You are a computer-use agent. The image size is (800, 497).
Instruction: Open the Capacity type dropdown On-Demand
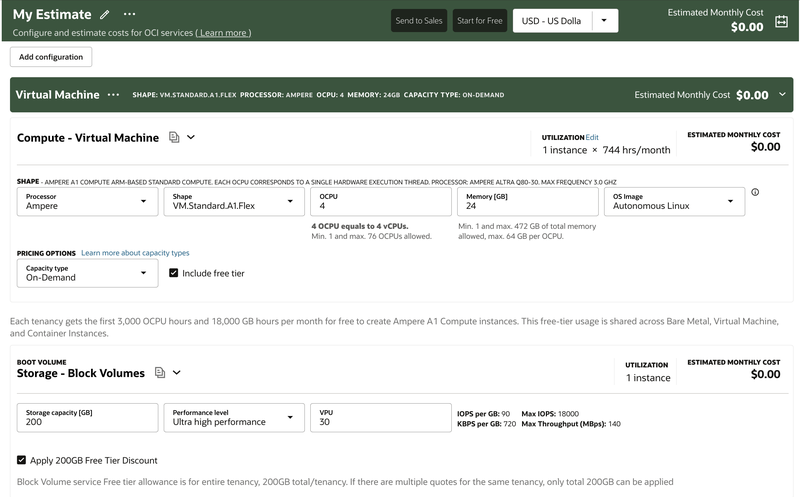pos(87,273)
